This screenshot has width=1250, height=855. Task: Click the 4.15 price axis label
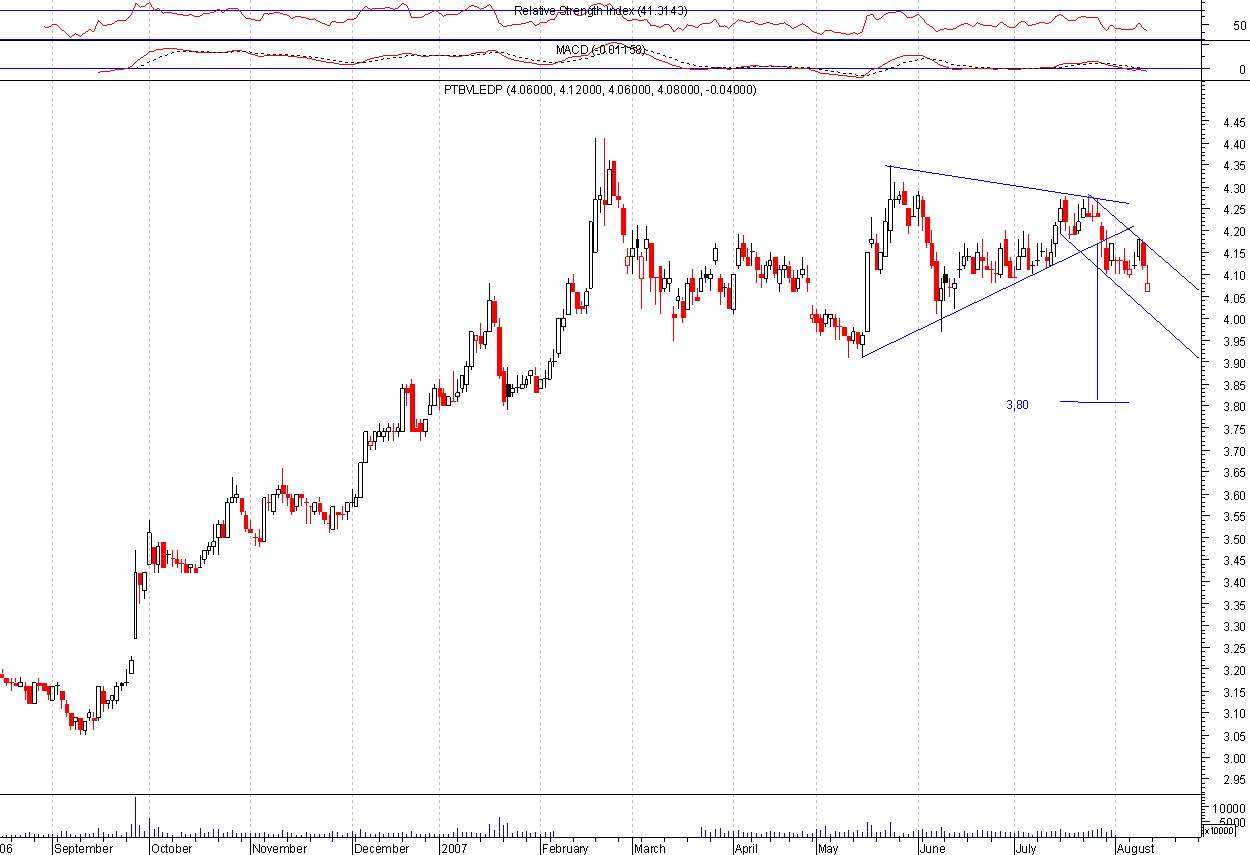(x=1234, y=254)
